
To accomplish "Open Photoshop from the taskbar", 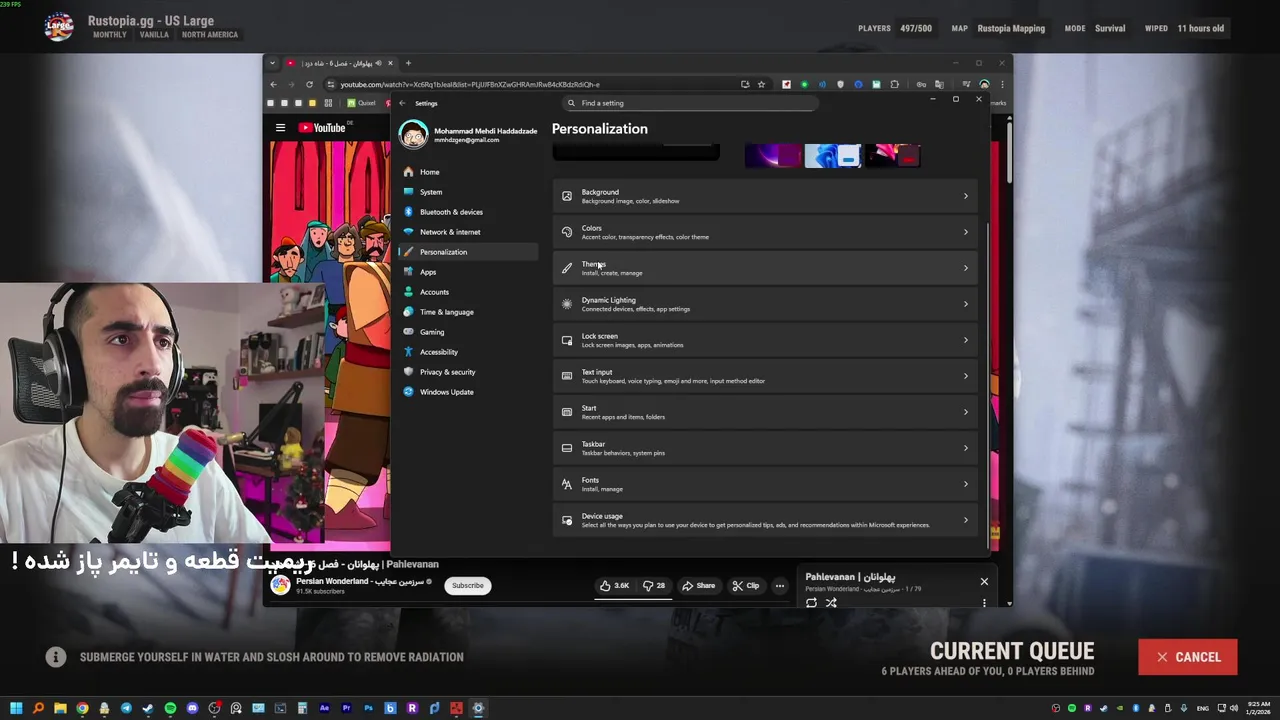I will [x=368, y=708].
